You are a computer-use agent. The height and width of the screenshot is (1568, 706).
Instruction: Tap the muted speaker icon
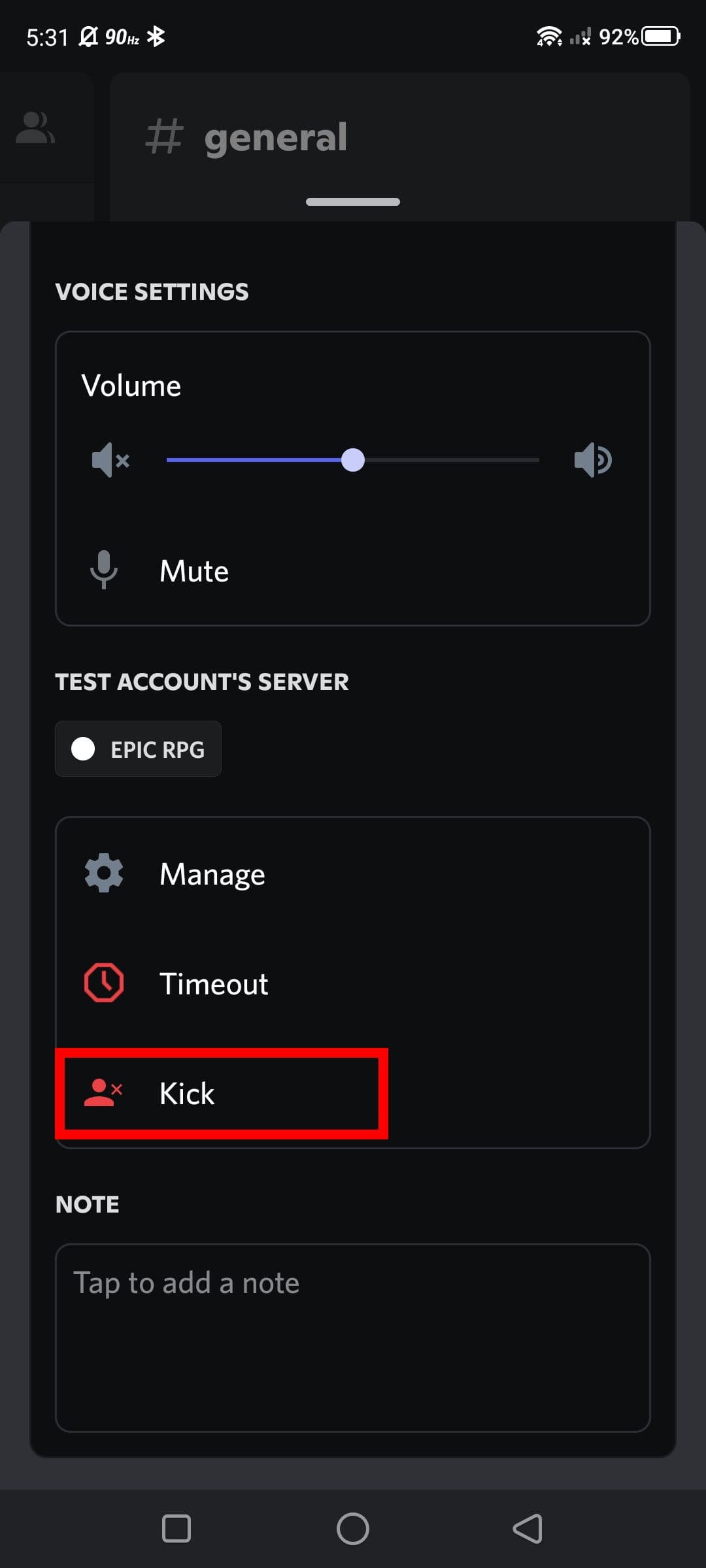pos(110,460)
